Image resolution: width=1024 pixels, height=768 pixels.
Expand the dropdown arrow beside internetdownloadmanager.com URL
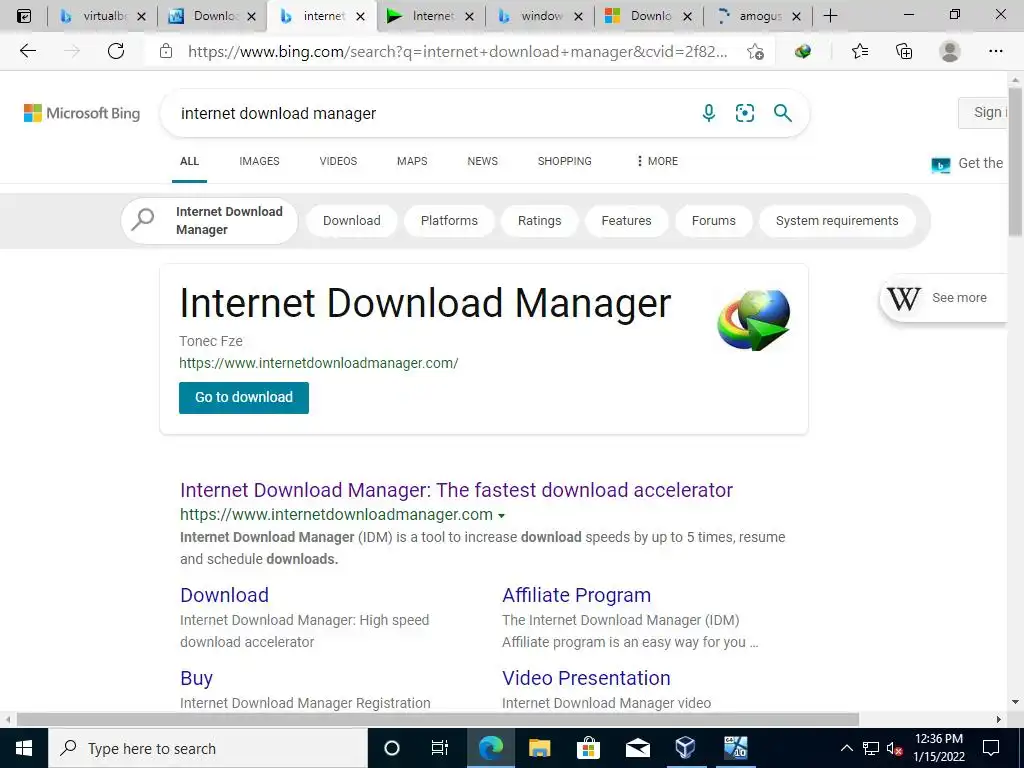pos(502,516)
